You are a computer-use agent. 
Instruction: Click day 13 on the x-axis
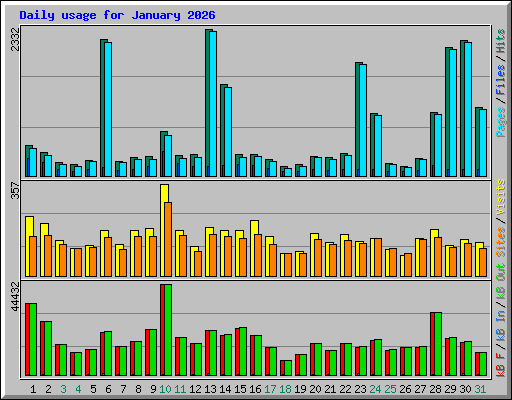click(x=210, y=389)
